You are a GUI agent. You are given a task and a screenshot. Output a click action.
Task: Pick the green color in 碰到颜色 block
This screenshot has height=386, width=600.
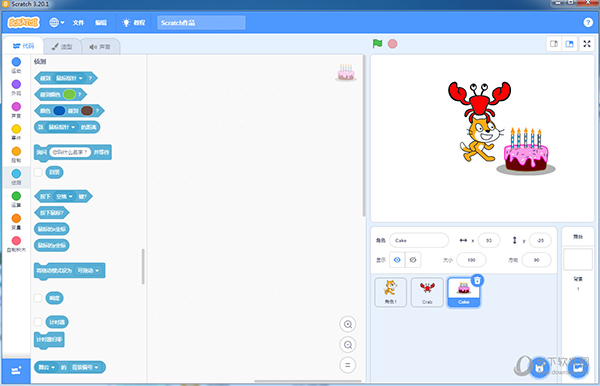(69, 94)
